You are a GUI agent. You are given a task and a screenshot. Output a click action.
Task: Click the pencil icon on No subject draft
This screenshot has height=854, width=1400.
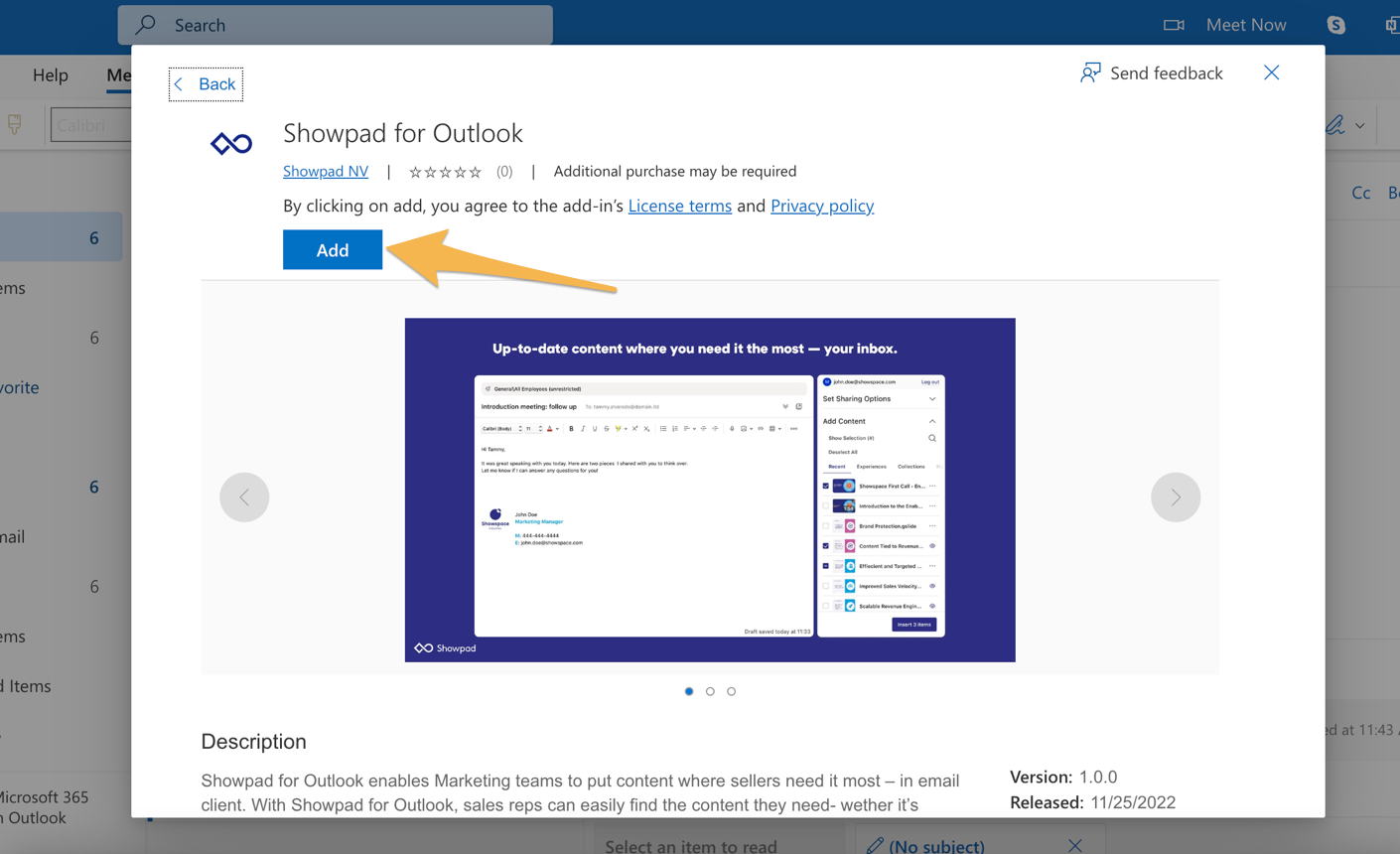(875, 845)
